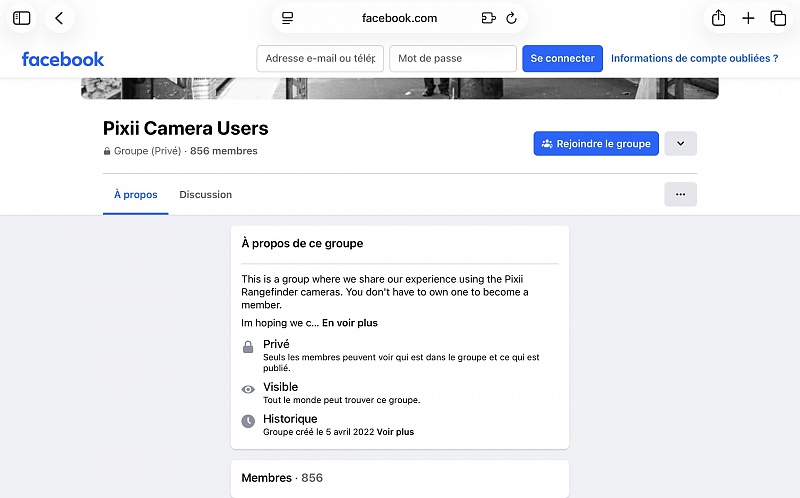The width and height of the screenshot is (800, 498).
Task: Open the Safari sidebar panel
Action: pyautogui.click(x=22, y=18)
